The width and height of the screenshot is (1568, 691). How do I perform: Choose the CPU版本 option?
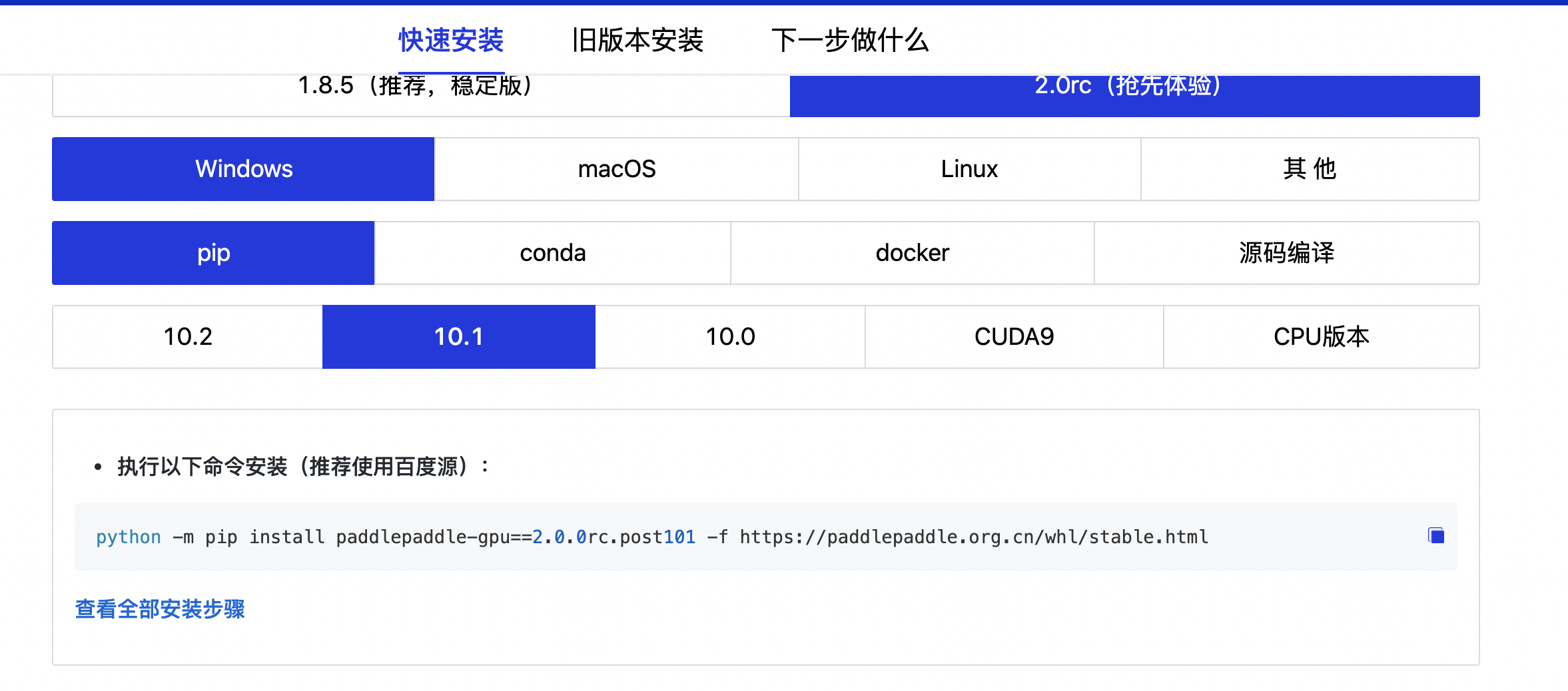[1321, 336]
